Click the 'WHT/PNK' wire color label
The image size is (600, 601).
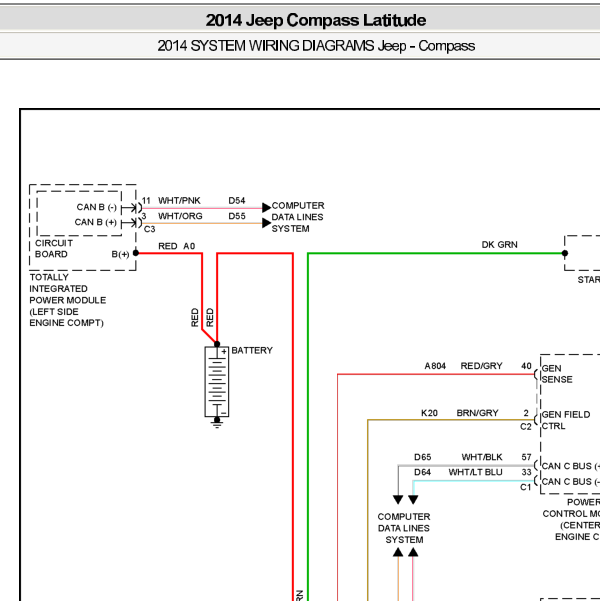tap(179, 200)
